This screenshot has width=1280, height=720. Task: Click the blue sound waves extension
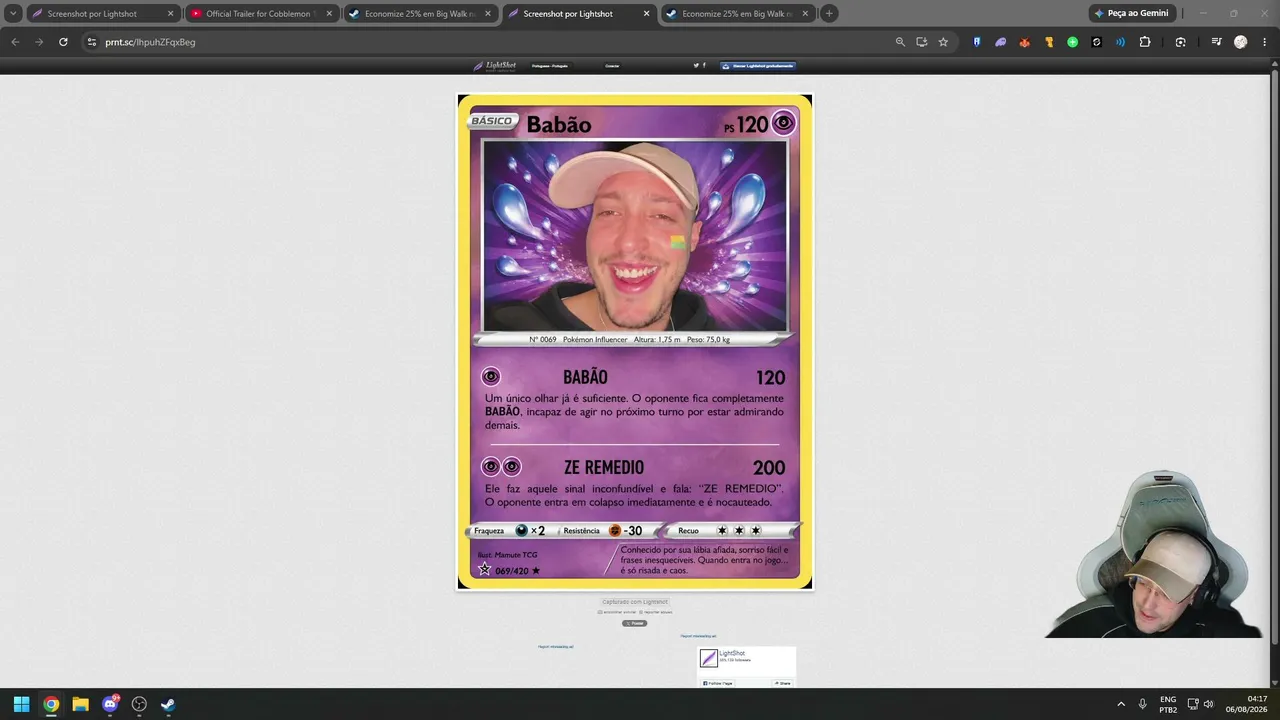pyautogui.click(x=1121, y=42)
